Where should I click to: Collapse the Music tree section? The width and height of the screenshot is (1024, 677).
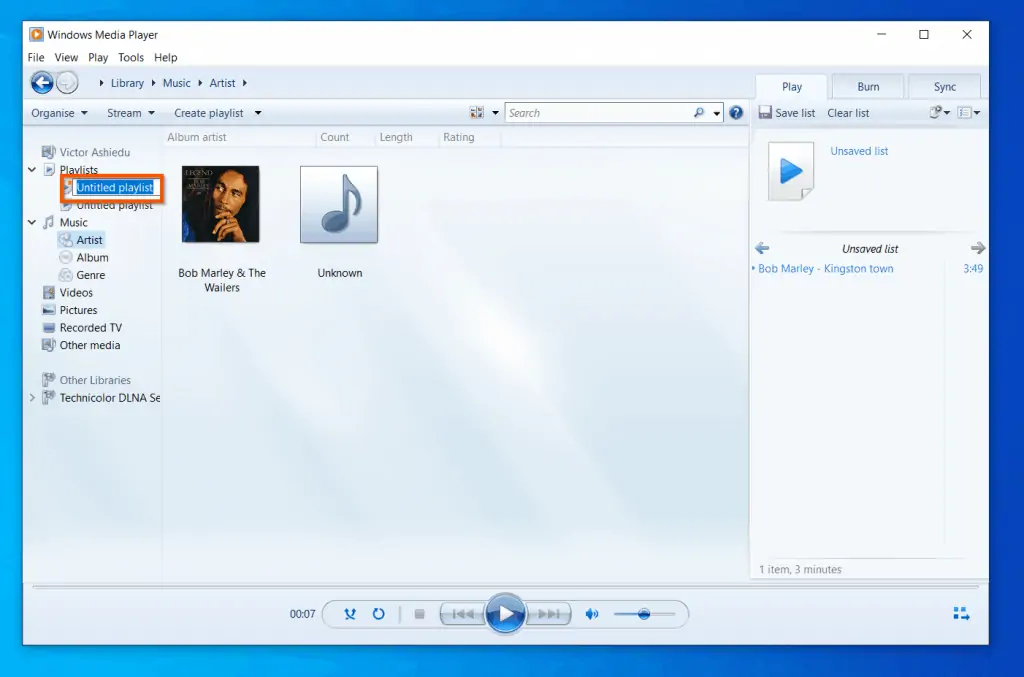pos(31,221)
